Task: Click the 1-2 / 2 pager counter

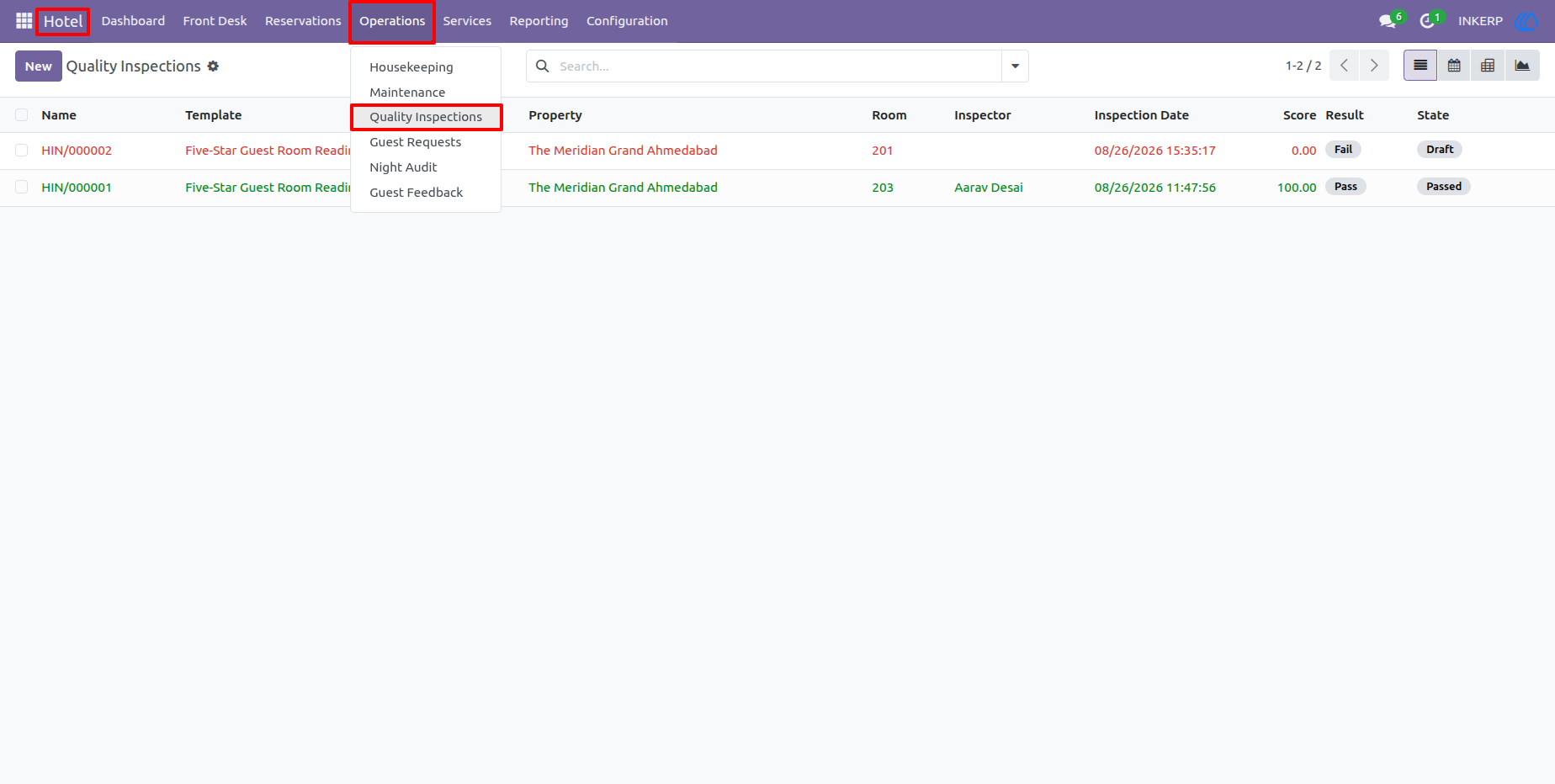Action: click(1303, 66)
